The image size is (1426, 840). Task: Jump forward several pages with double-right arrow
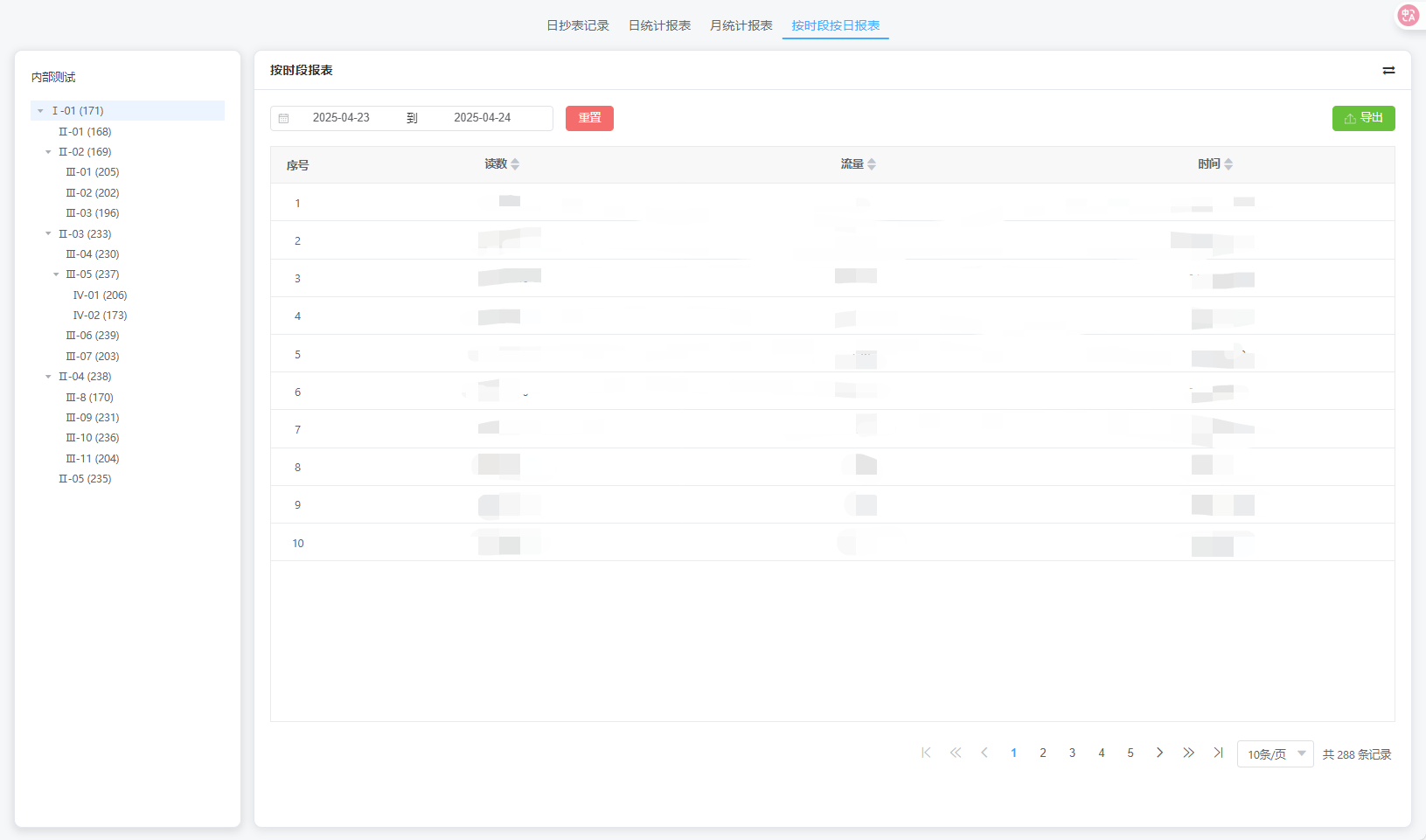(1188, 753)
